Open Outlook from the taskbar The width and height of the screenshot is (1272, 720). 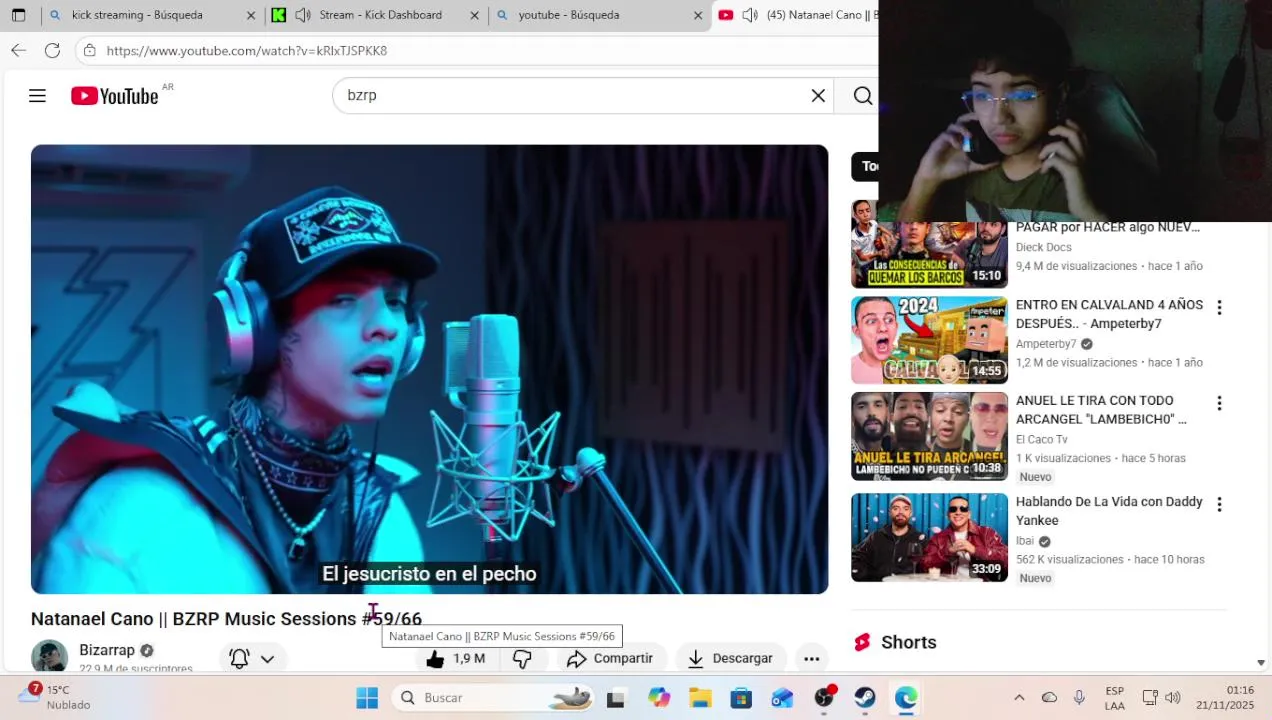coord(782,698)
